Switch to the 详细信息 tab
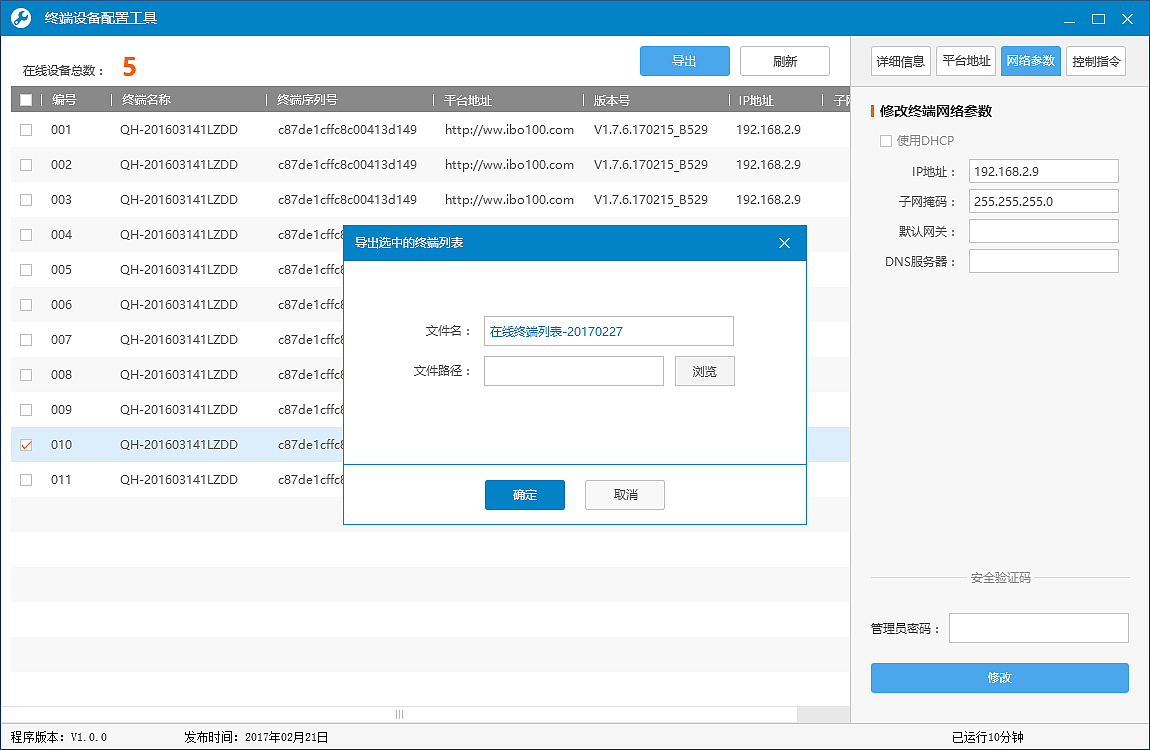 [x=900, y=60]
